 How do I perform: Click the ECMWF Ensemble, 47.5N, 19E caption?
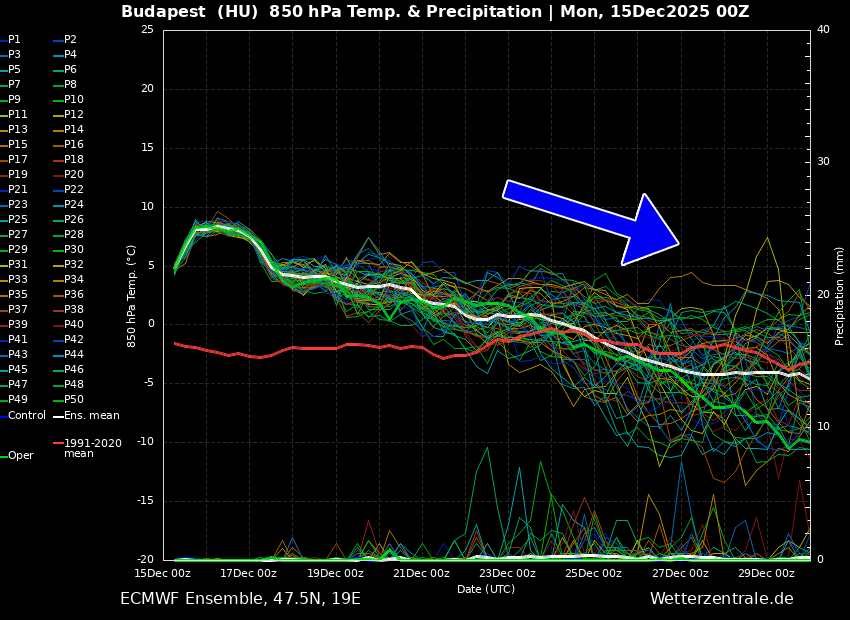click(x=240, y=599)
